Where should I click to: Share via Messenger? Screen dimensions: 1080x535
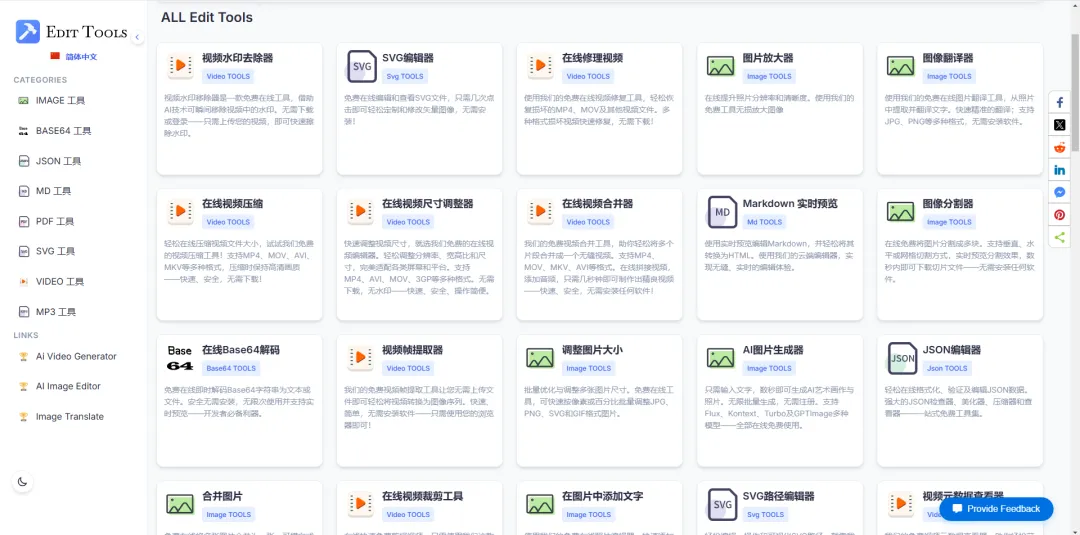1059,193
